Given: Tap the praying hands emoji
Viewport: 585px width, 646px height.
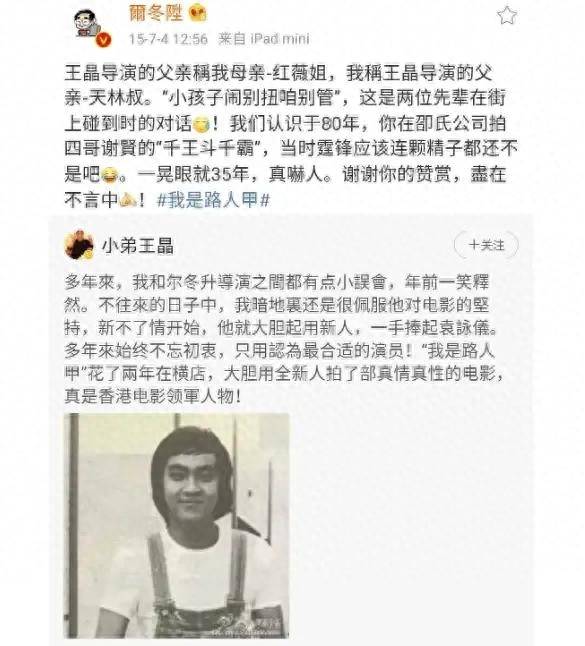Looking at the screenshot, I should click(x=128, y=201).
